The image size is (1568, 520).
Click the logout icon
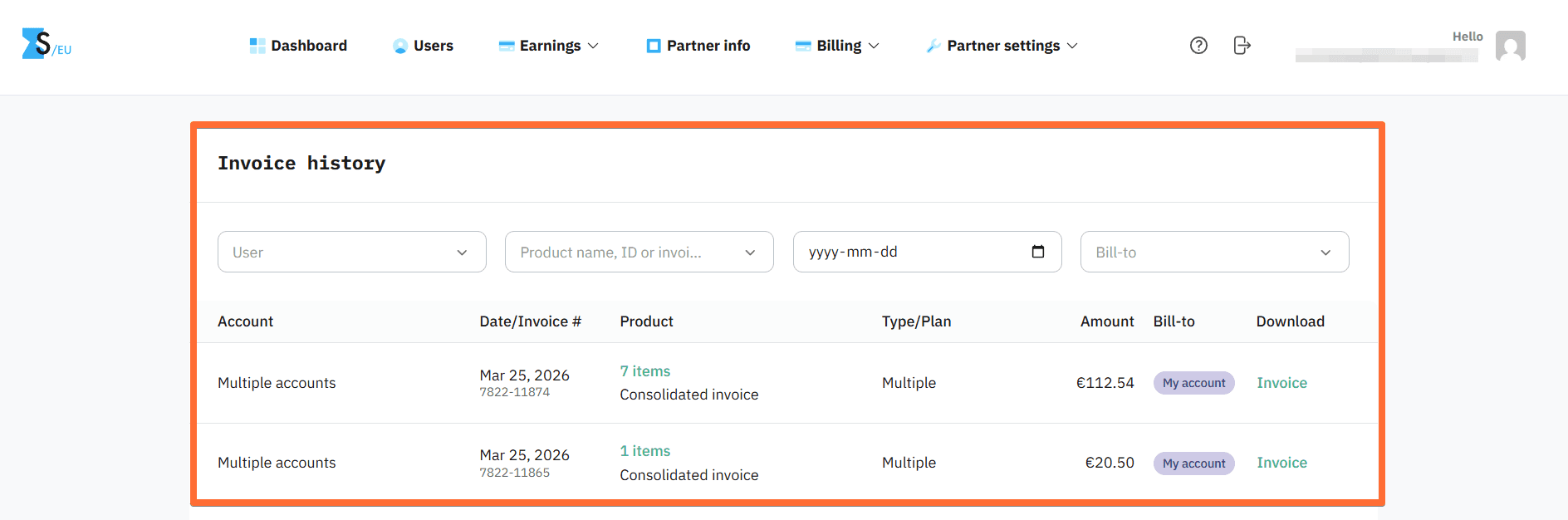click(1242, 46)
